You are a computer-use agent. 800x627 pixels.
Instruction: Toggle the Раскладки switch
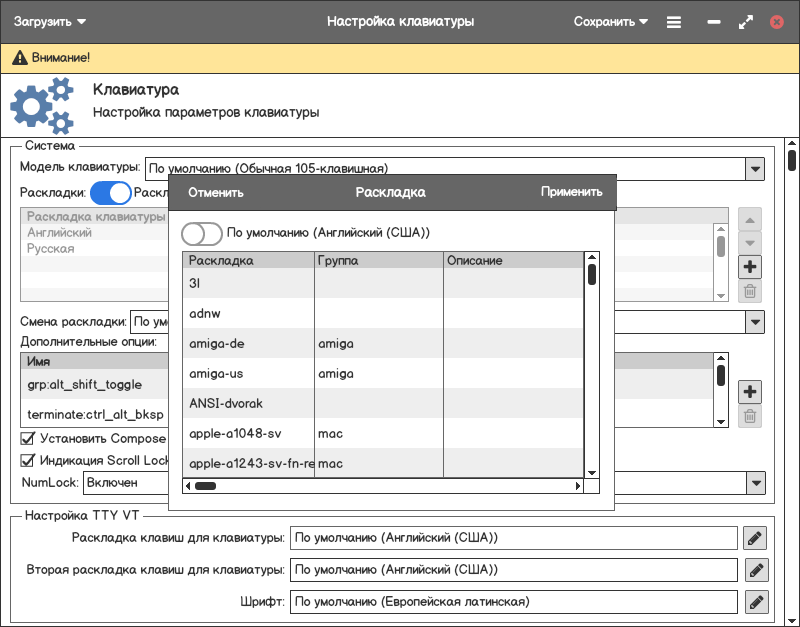pyautogui.click(x=110, y=193)
